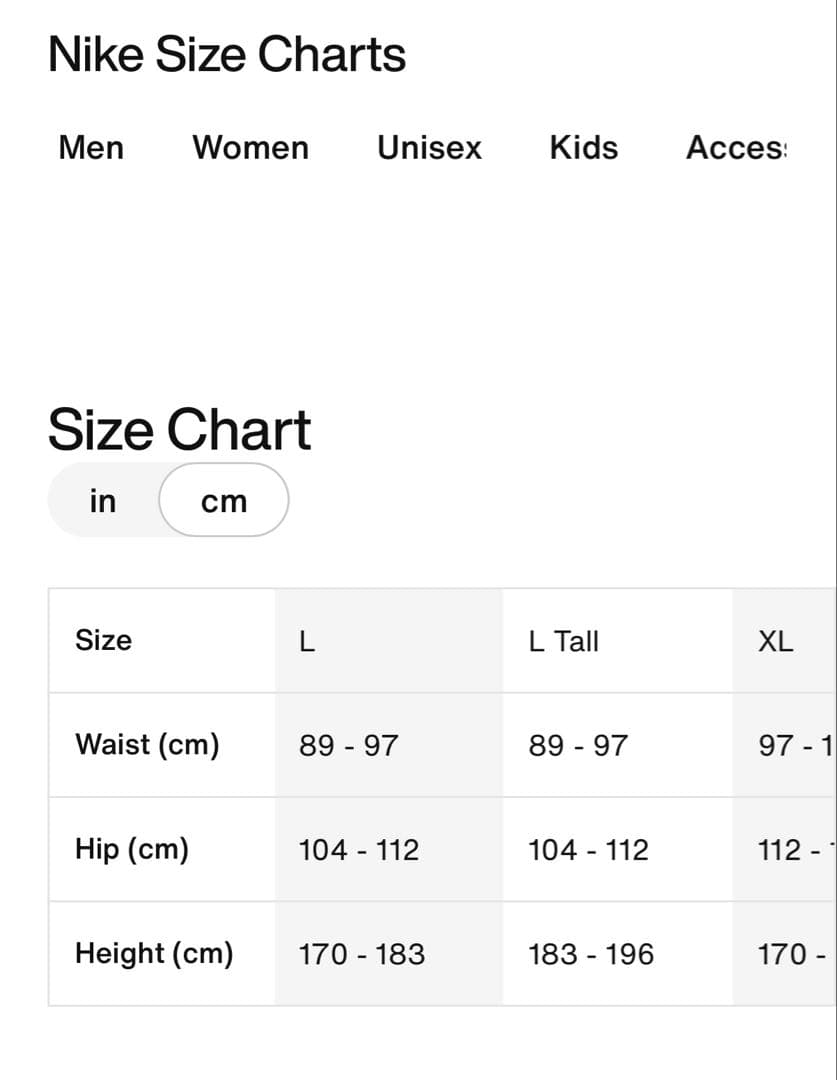The height and width of the screenshot is (1080, 837).
Task: Click the L Tall height value 183 - 196
Action: (591, 955)
